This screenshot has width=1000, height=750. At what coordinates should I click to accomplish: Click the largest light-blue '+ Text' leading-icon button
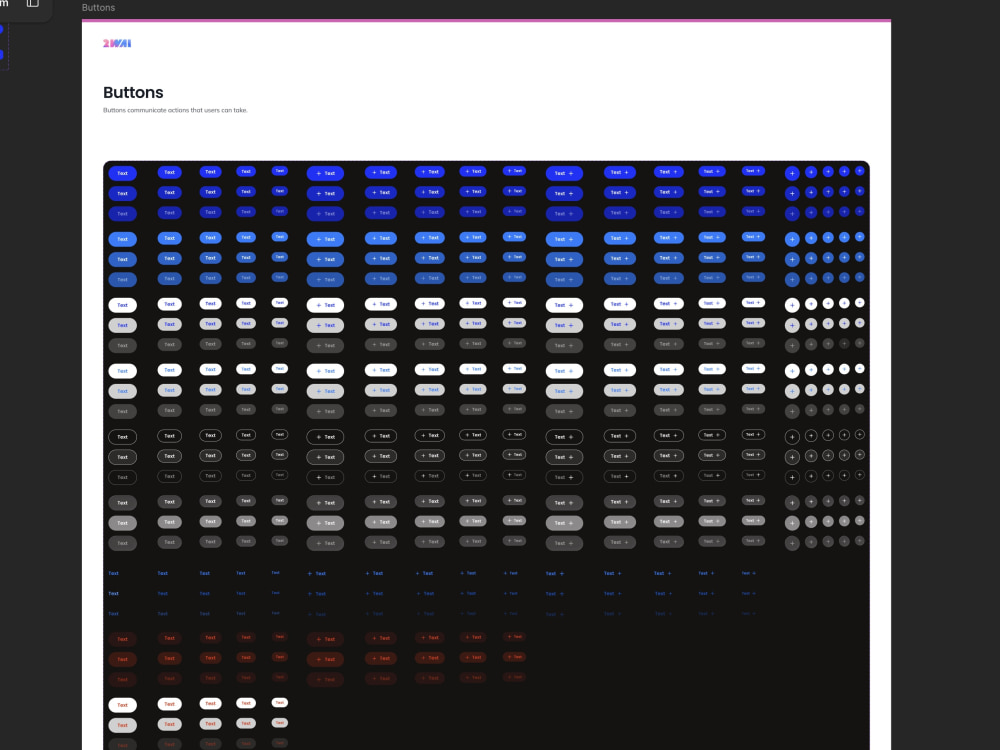325,239
